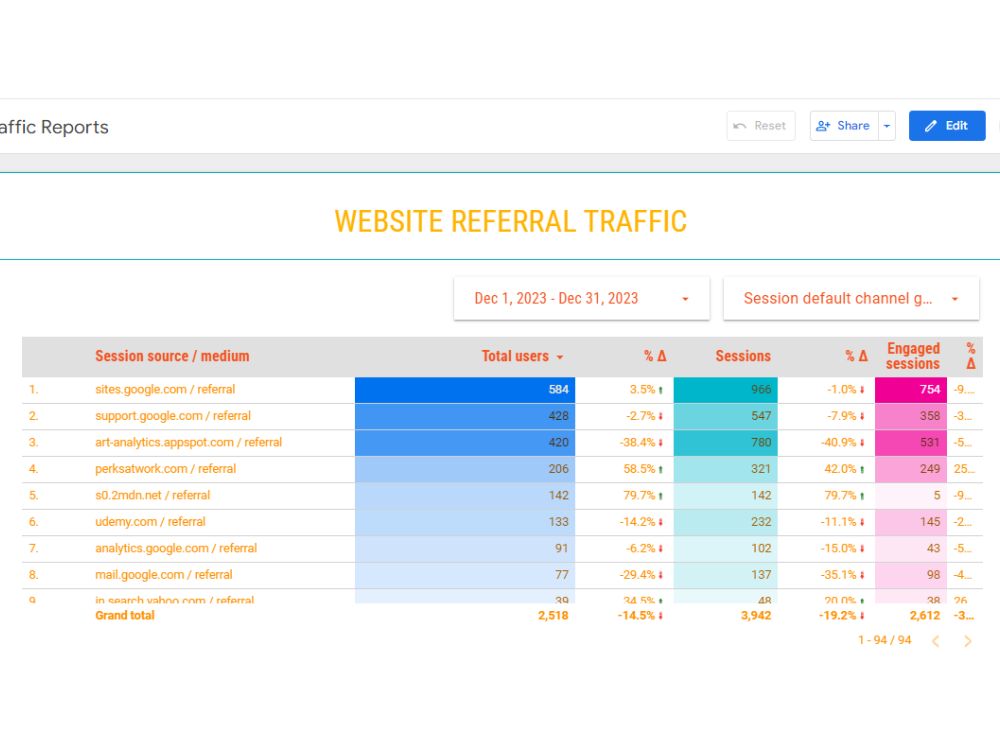Click the Total users sort arrow

560,357
